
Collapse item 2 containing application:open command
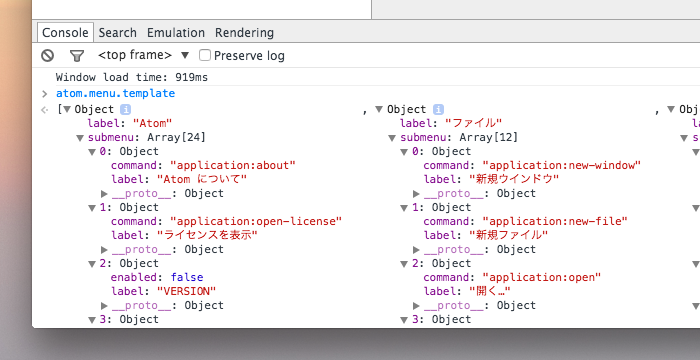click(x=404, y=264)
